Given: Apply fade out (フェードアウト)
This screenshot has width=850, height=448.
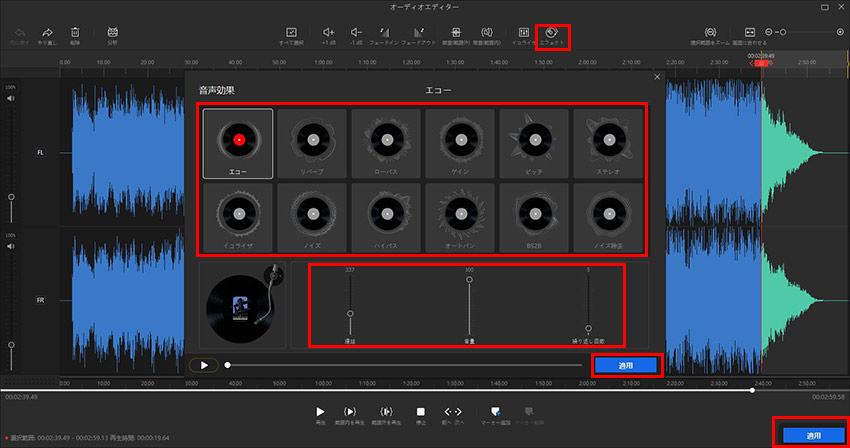Looking at the screenshot, I should click(x=418, y=33).
